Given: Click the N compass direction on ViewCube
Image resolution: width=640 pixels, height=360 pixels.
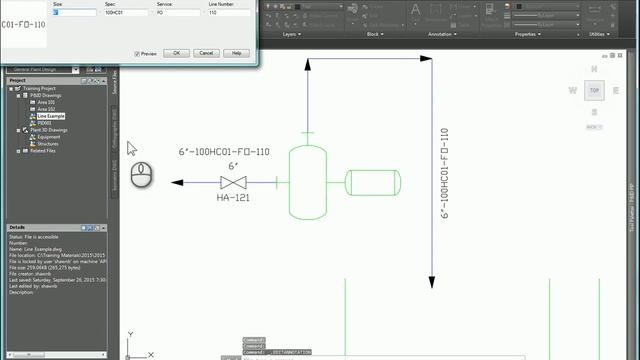Looking at the screenshot, I should (x=594, y=69).
